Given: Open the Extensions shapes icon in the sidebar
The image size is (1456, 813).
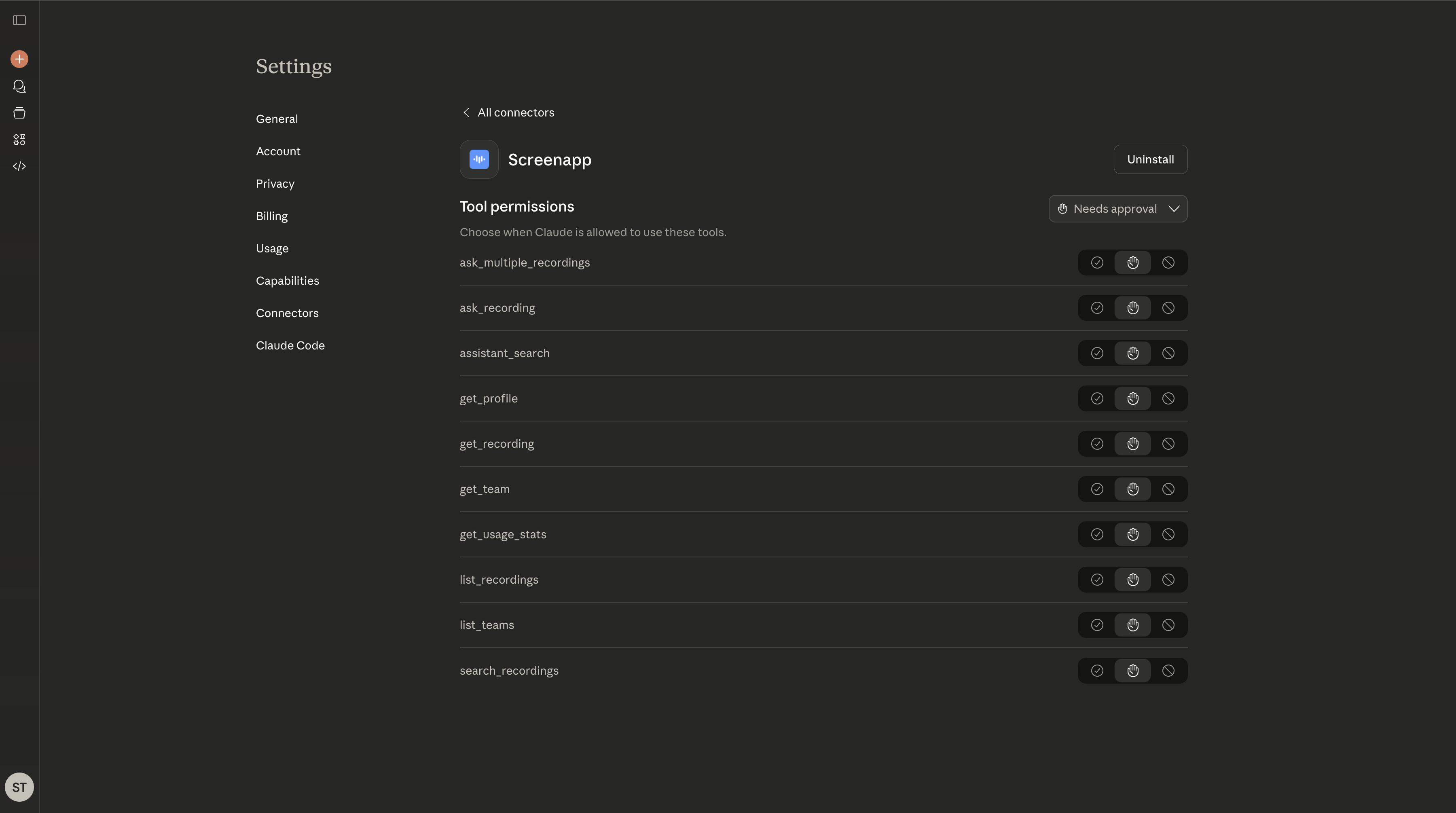Looking at the screenshot, I should point(19,140).
